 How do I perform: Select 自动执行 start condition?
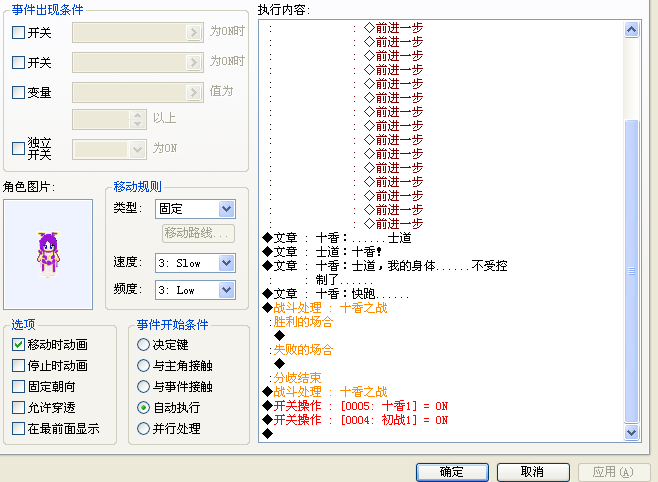(x=144, y=407)
